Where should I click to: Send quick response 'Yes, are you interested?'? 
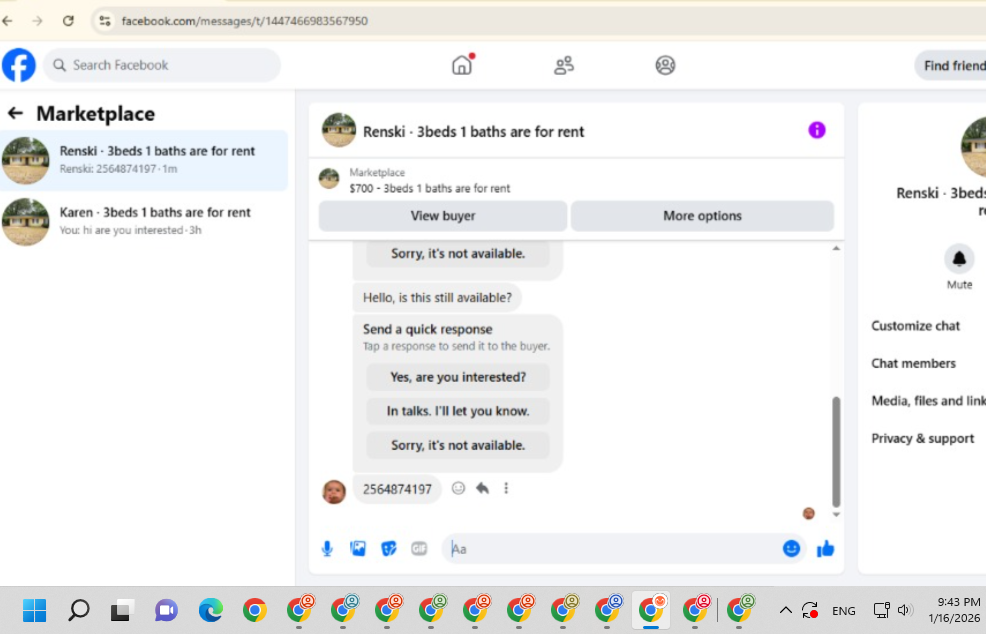pyautogui.click(x=458, y=377)
